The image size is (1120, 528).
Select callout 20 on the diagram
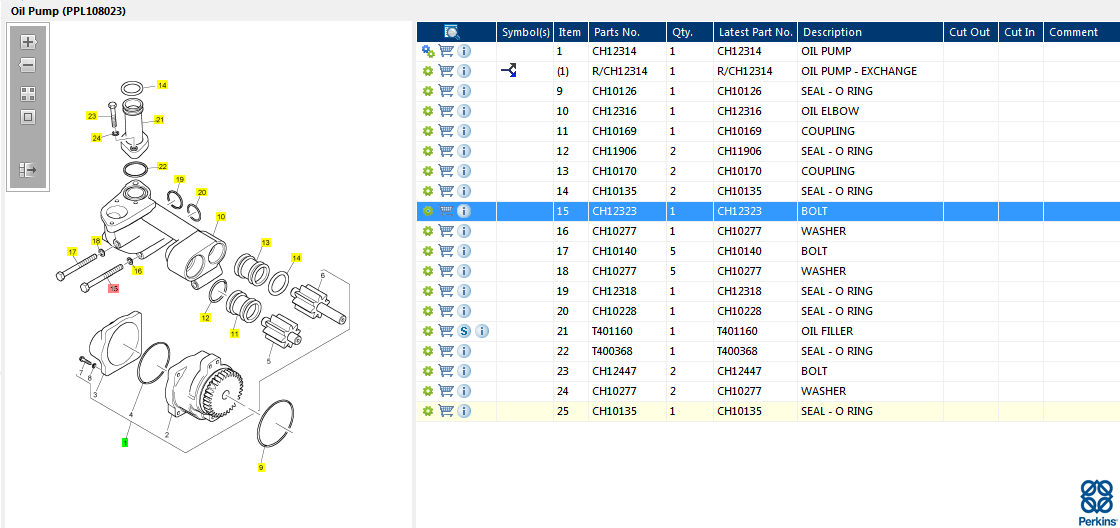pyautogui.click(x=201, y=192)
